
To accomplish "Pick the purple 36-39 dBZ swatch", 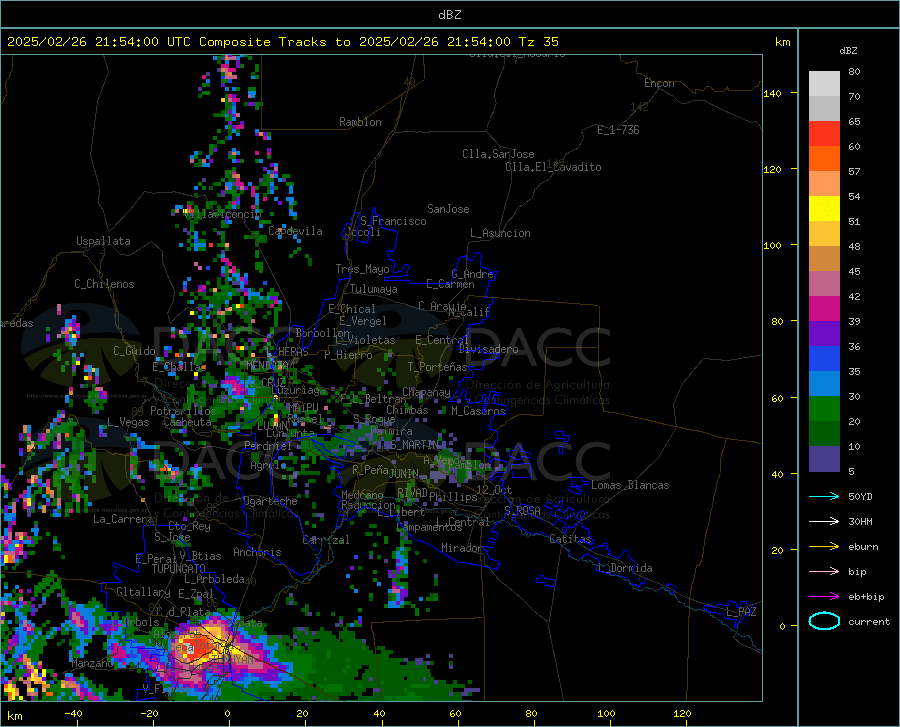I will (824, 334).
